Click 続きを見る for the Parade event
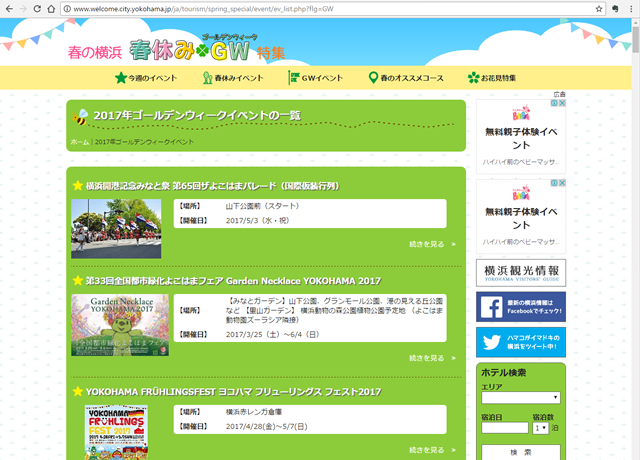 tap(432, 244)
